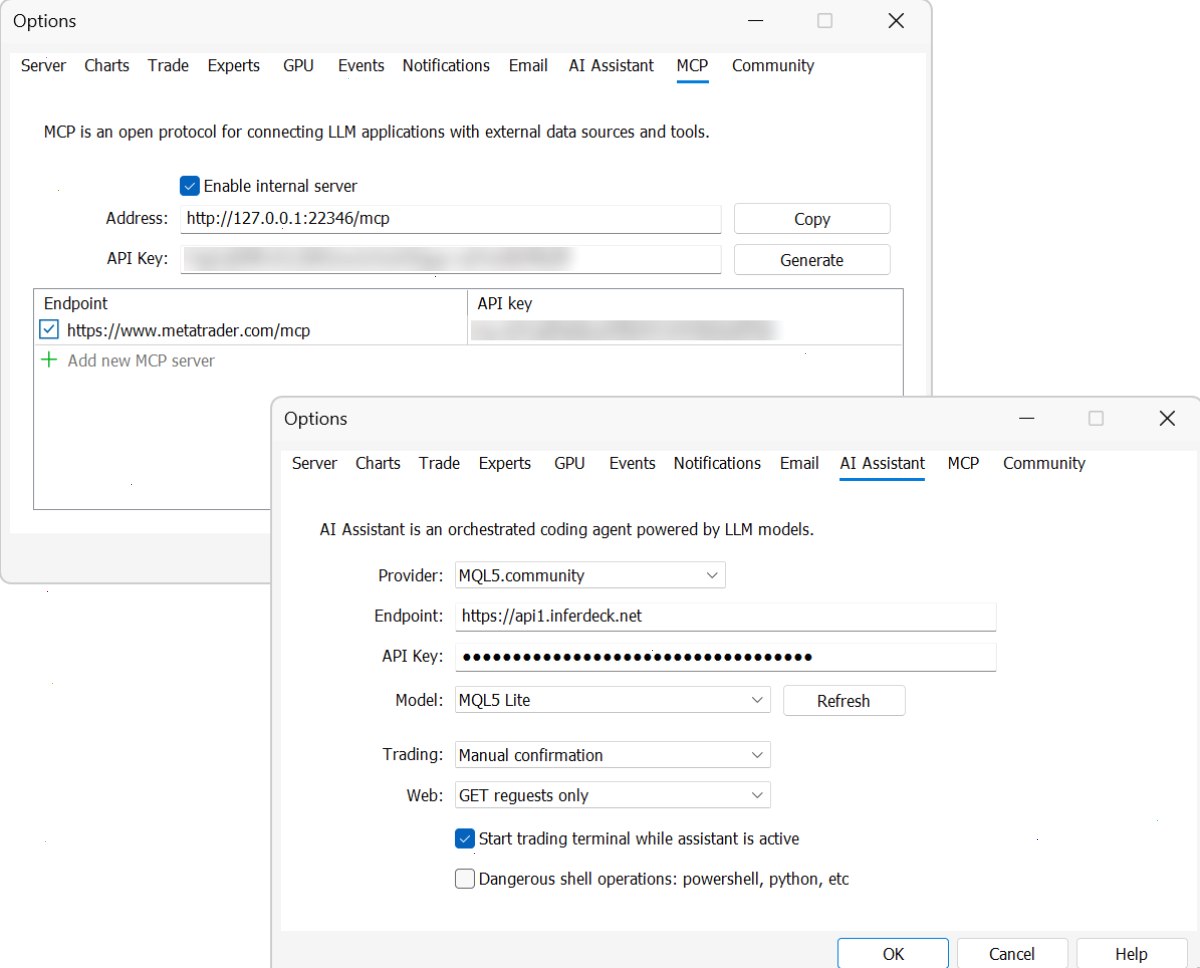Viewport: 1200px width, 968px height.
Task: Enable Dangerous shell operations checkbox
Action: click(464, 879)
